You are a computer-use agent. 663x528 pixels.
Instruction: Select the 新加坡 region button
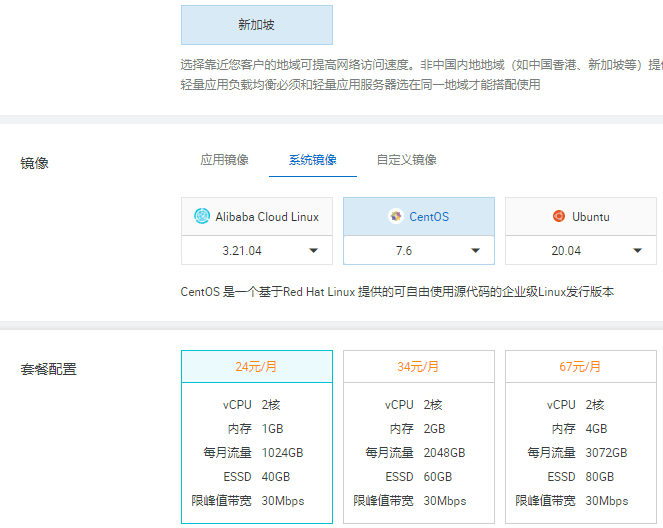257,25
